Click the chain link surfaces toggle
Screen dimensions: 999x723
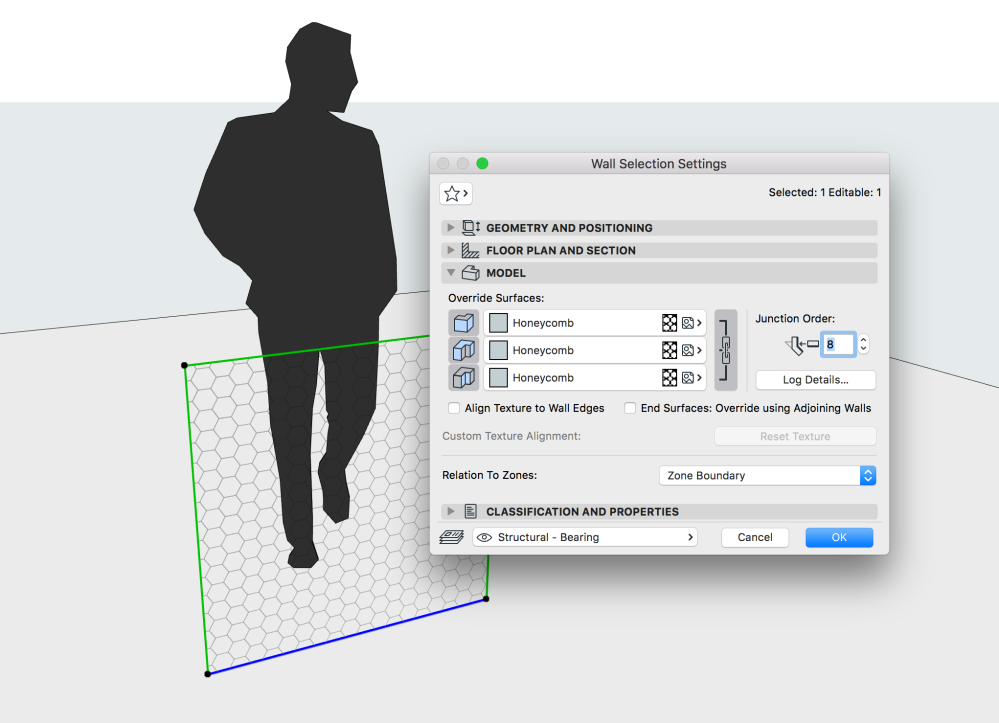click(726, 350)
